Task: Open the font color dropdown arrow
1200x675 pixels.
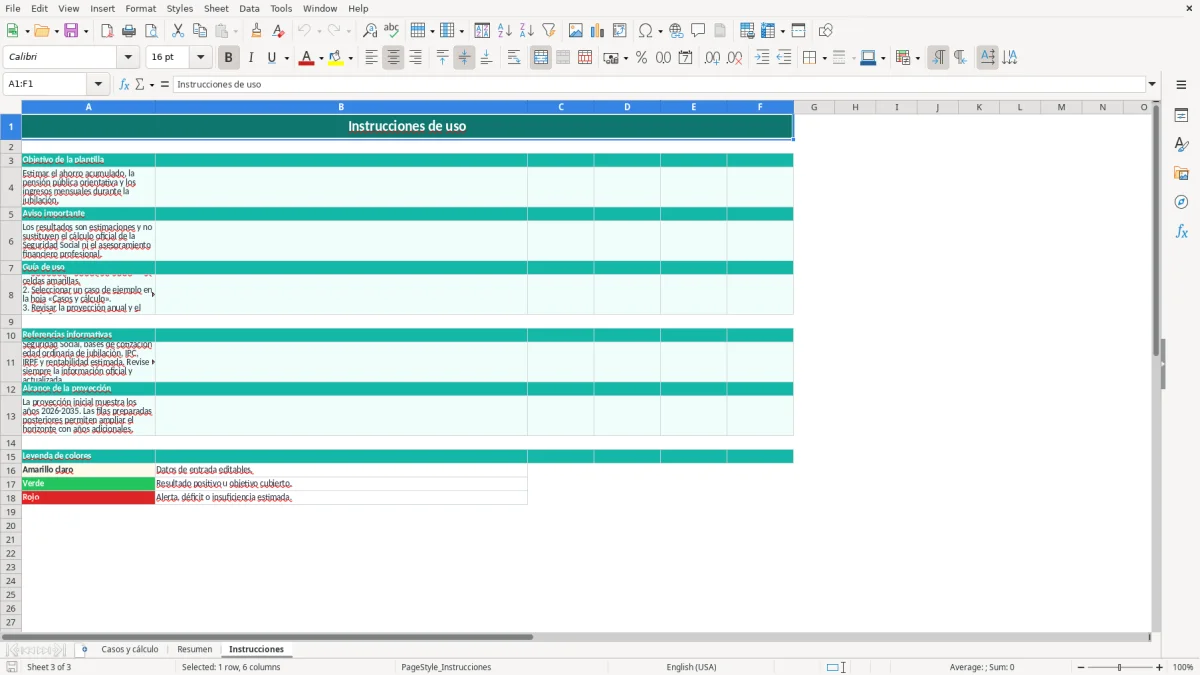Action: [319, 58]
